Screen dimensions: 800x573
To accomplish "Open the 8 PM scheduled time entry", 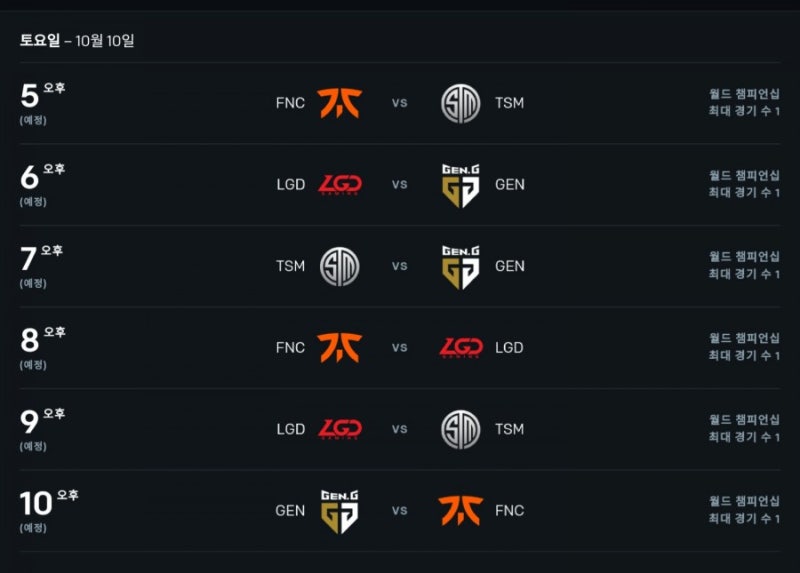I will (43, 348).
